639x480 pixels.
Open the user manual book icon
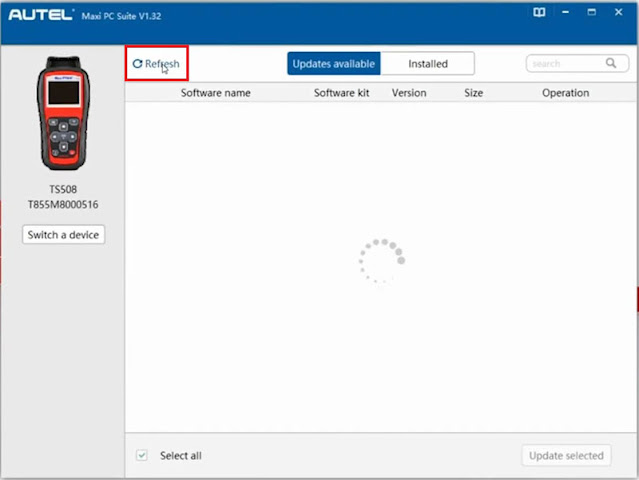pyautogui.click(x=539, y=12)
